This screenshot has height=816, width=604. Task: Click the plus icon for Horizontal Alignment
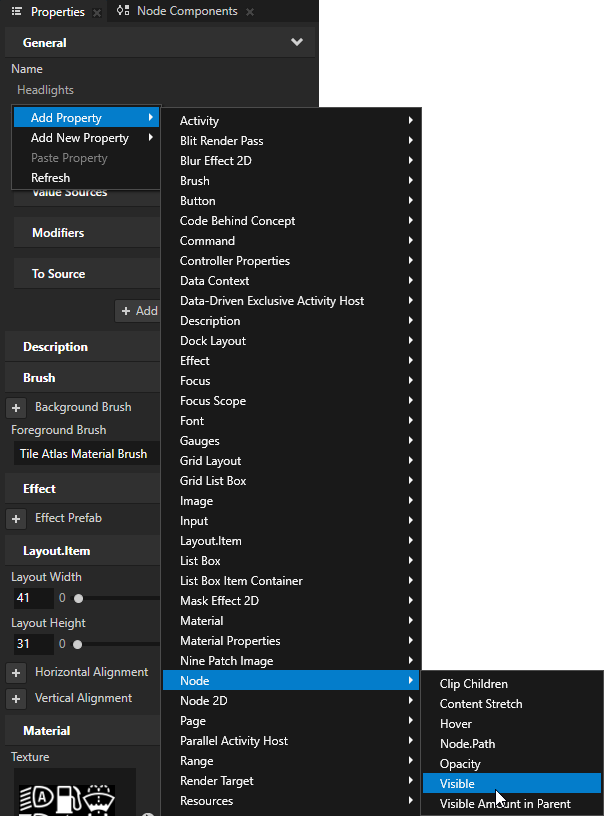pos(14,672)
